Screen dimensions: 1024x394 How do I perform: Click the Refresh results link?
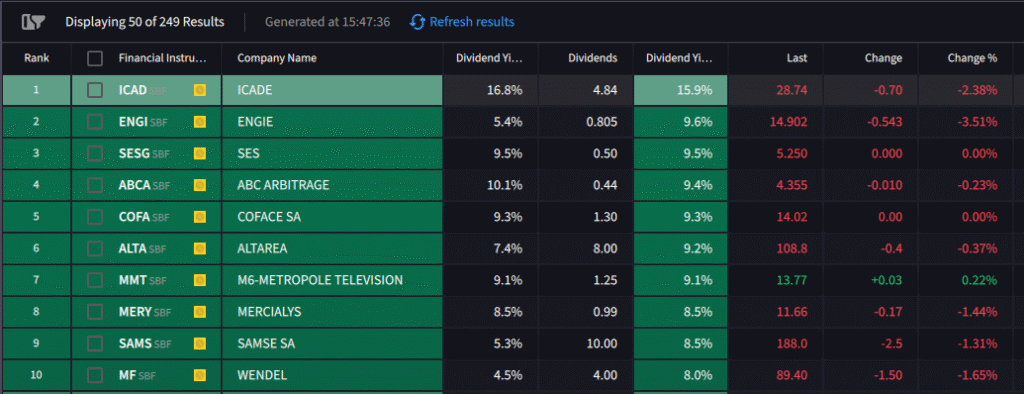pyautogui.click(x=472, y=22)
